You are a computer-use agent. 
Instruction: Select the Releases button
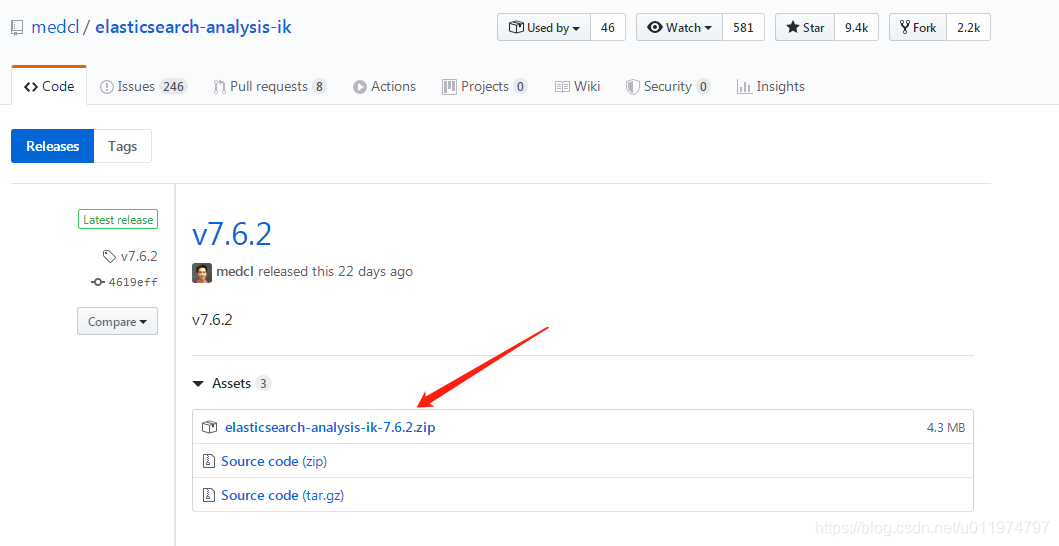tap(53, 146)
